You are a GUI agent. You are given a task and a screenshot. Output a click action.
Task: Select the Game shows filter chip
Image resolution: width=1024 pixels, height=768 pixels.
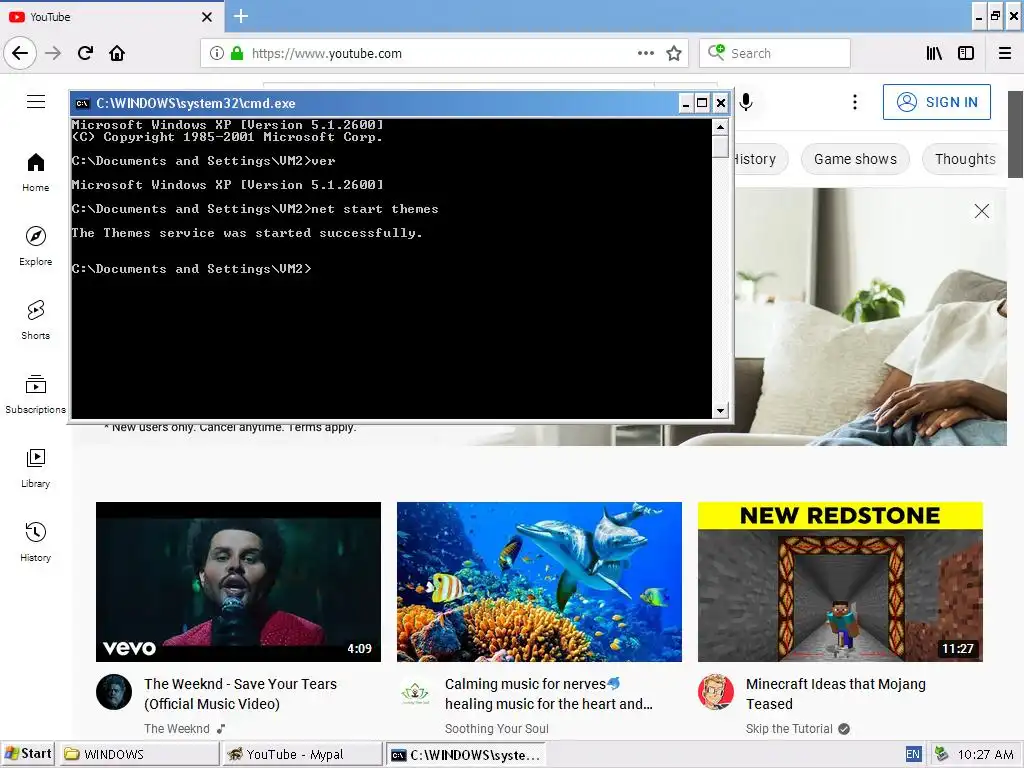pyautogui.click(x=855, y=159)
